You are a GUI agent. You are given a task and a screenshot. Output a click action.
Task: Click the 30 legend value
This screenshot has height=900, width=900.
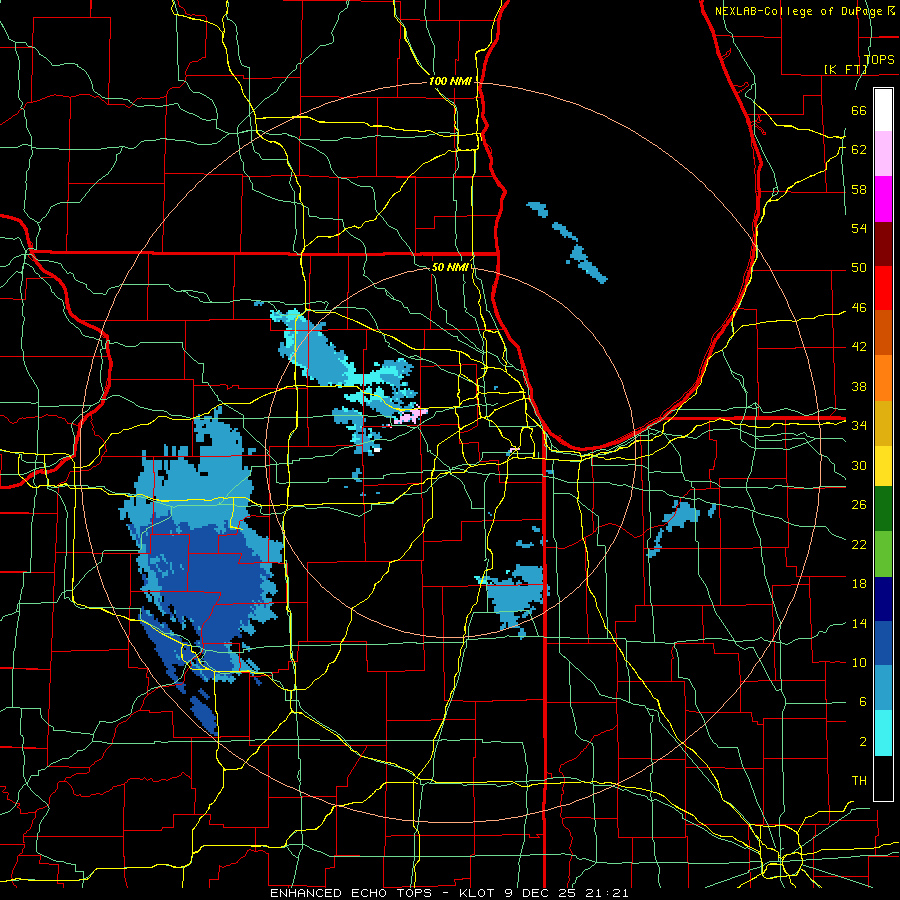tap(859, 465)
